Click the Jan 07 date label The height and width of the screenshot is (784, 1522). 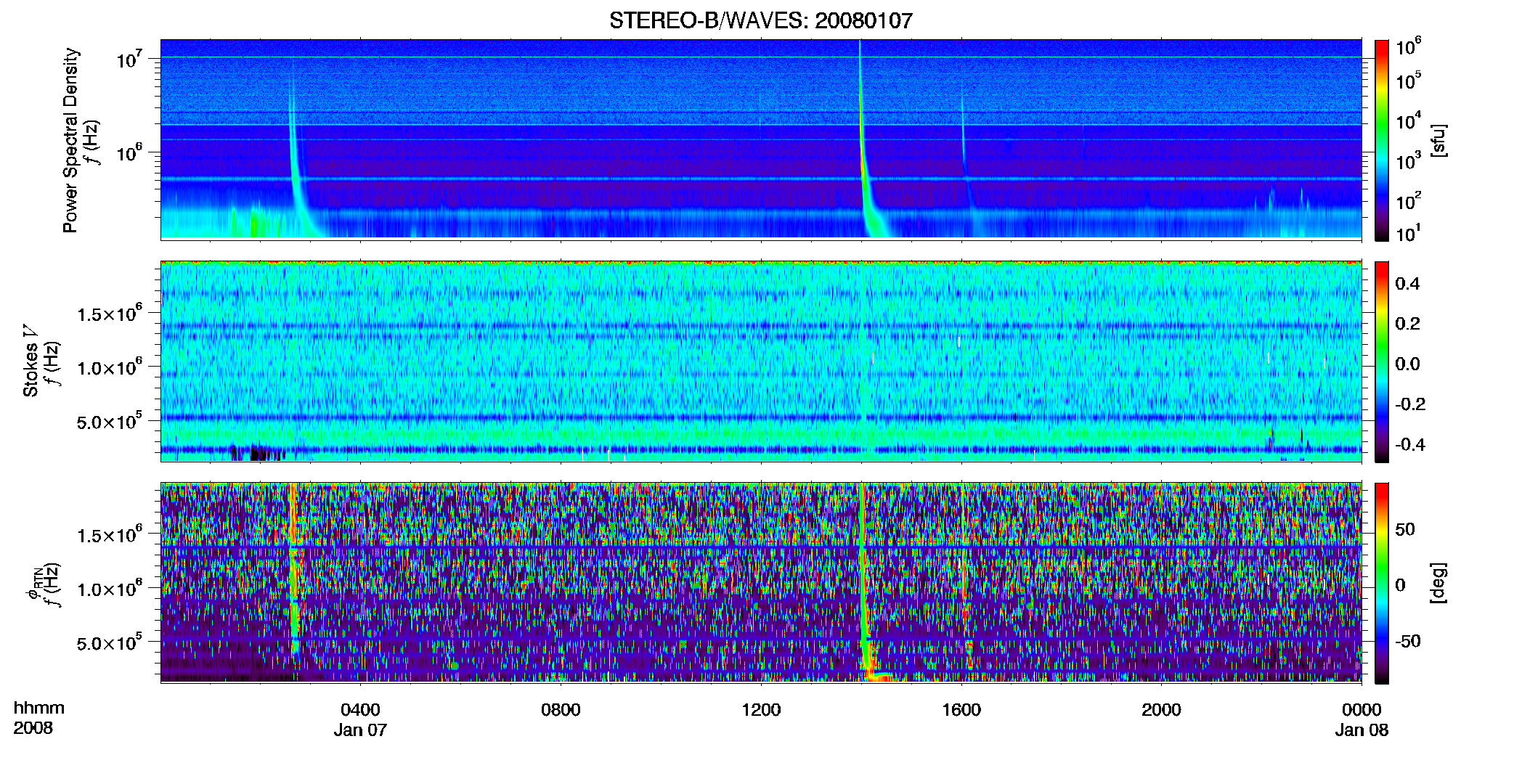[360, 730]
